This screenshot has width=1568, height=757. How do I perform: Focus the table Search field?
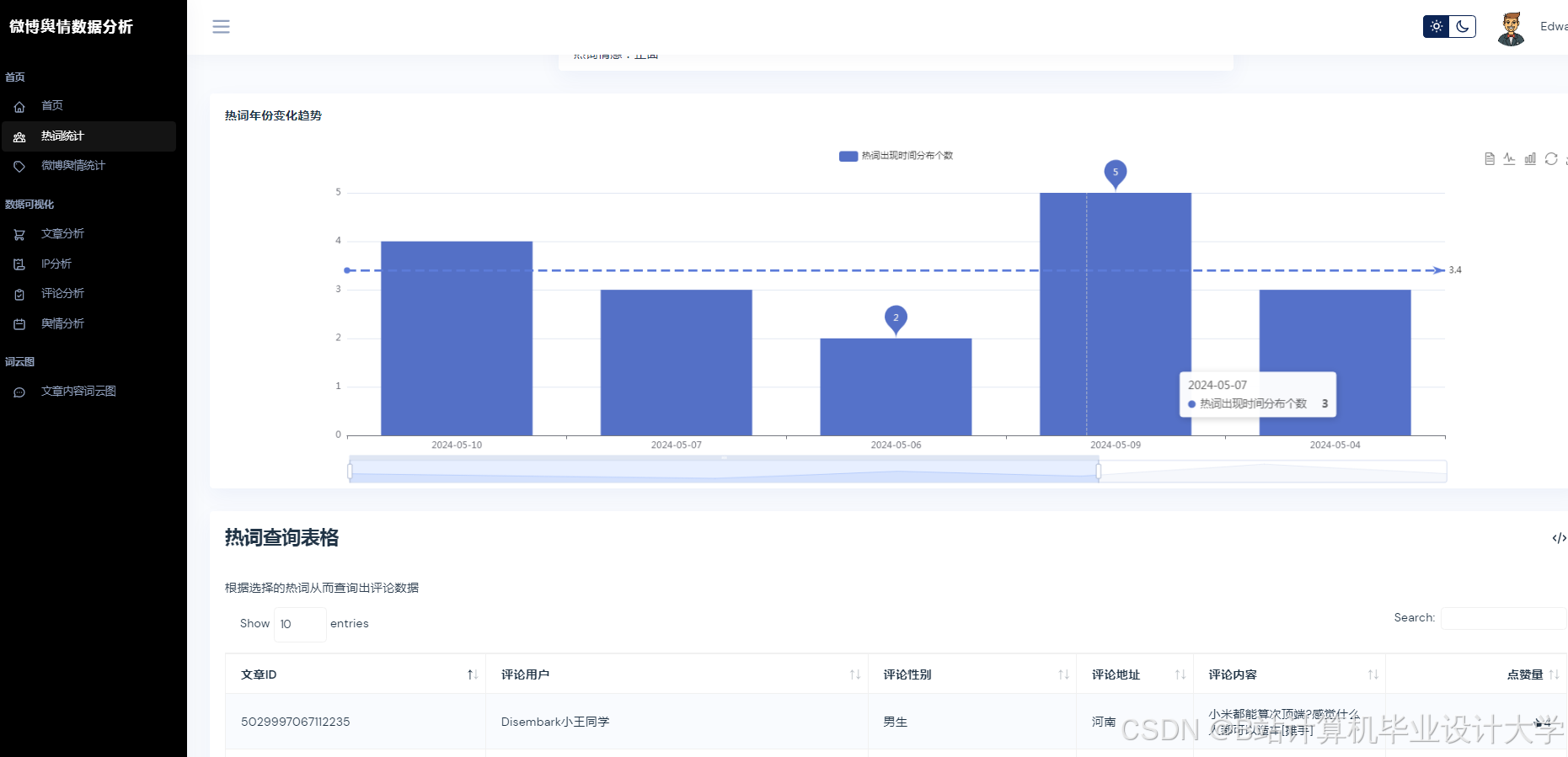click(x=1503, y=618)
